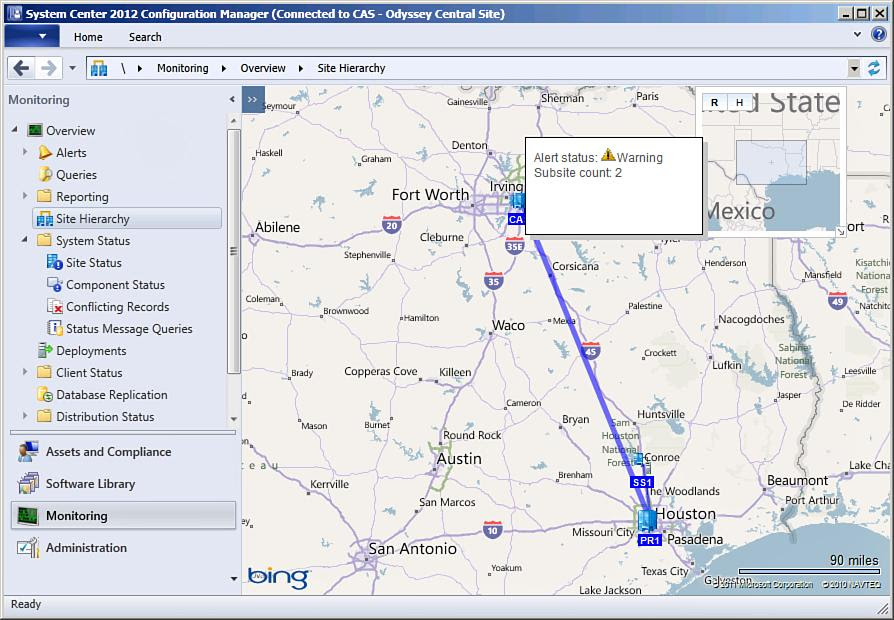The height and width of the screenshot is (620, 894).
Task: Open Site Status node
Action: pyautogui.click(x=94, y=263)
